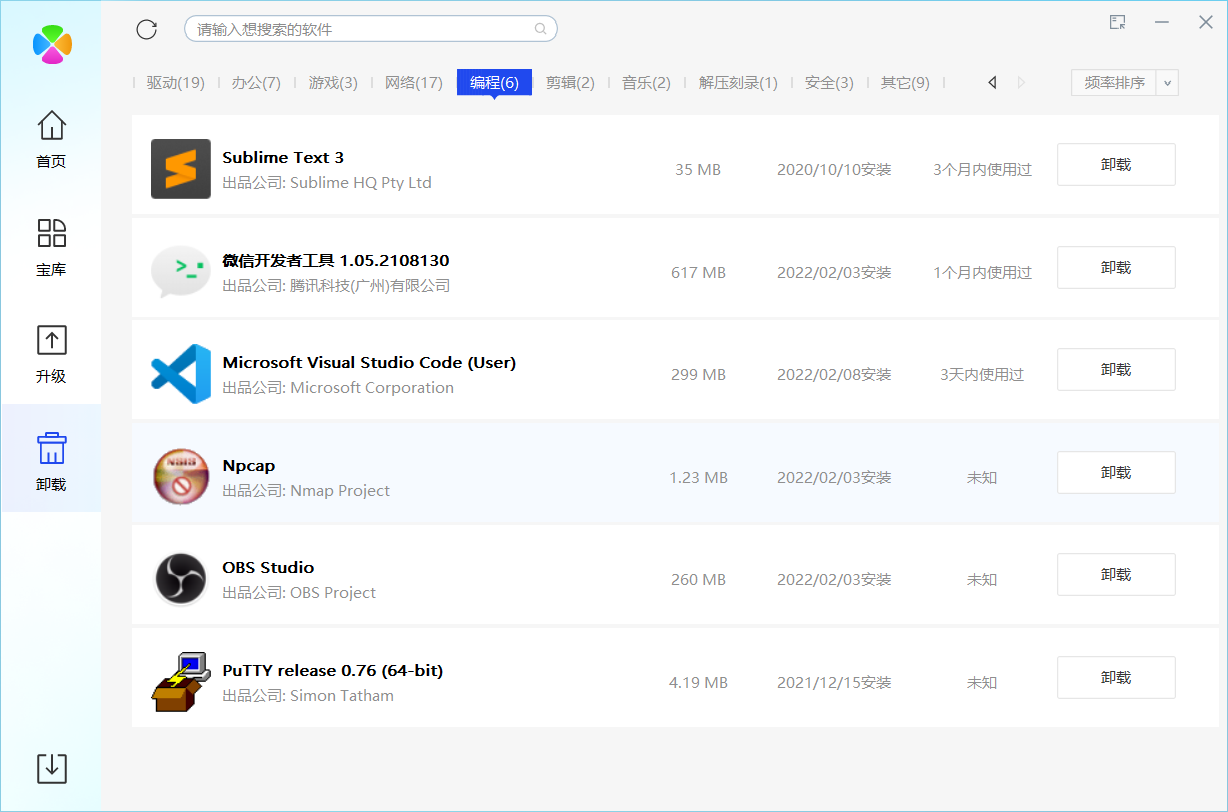Click the 2022/02/08安装 install date
The width and height of the screenshot is (1228, 812).
(x=834, y=375)
